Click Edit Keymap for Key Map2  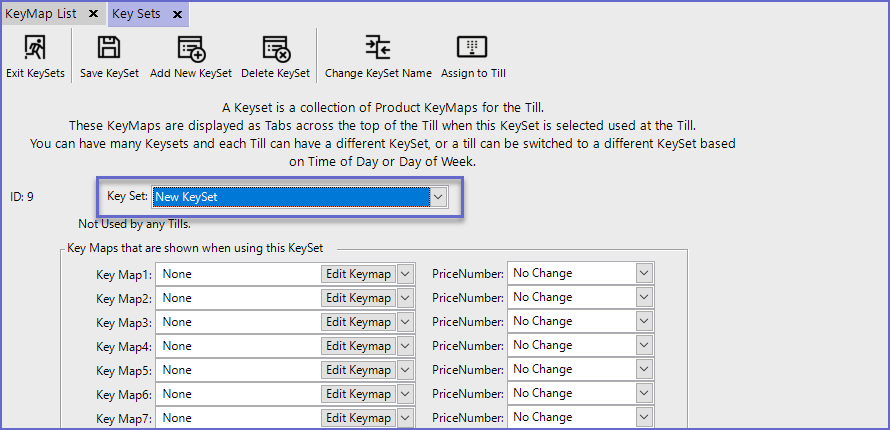click(358, 297)
